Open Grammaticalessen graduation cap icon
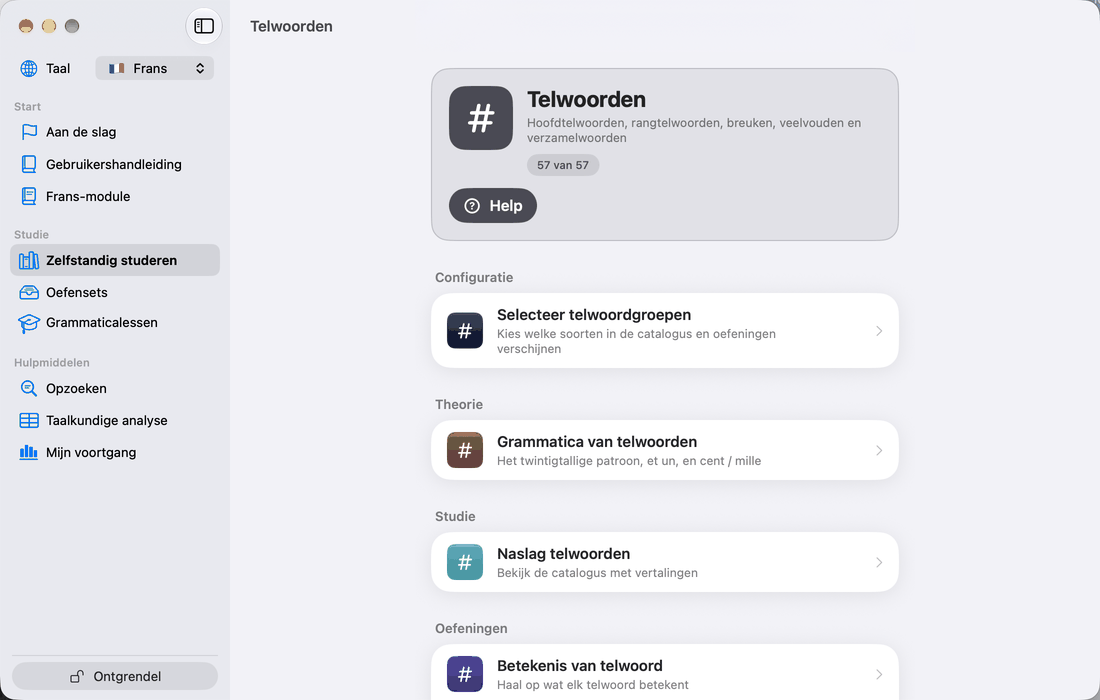The image size is (1100, 700). point(29,323)
